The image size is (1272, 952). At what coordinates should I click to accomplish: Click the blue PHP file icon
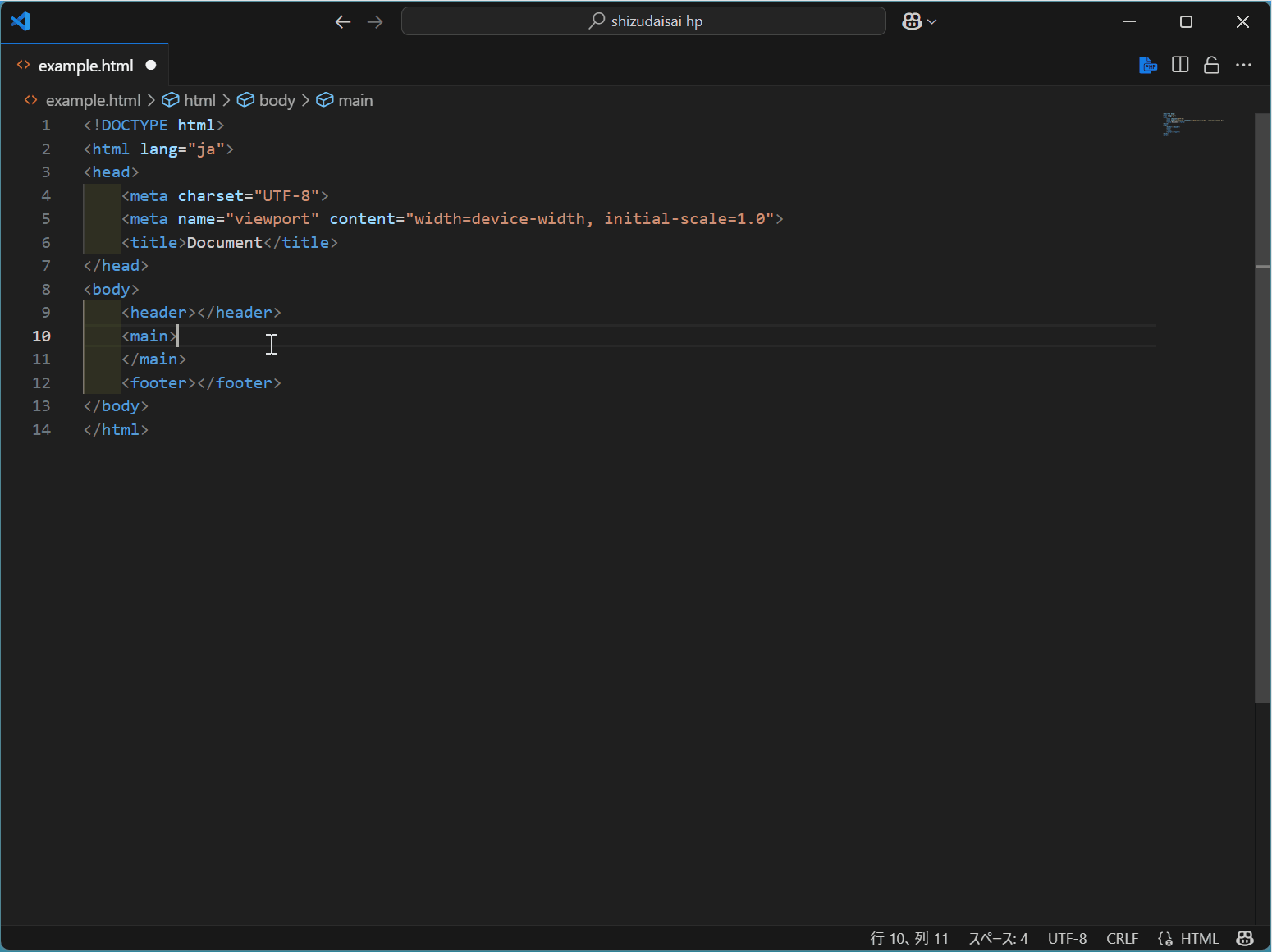coord(1147,65)
